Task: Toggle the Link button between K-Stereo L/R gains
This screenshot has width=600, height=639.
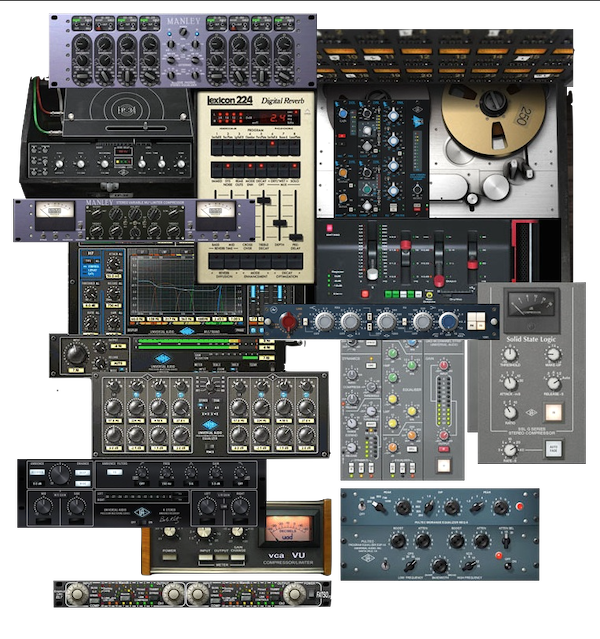Action: pyautogui.click(x=223, y=507)
